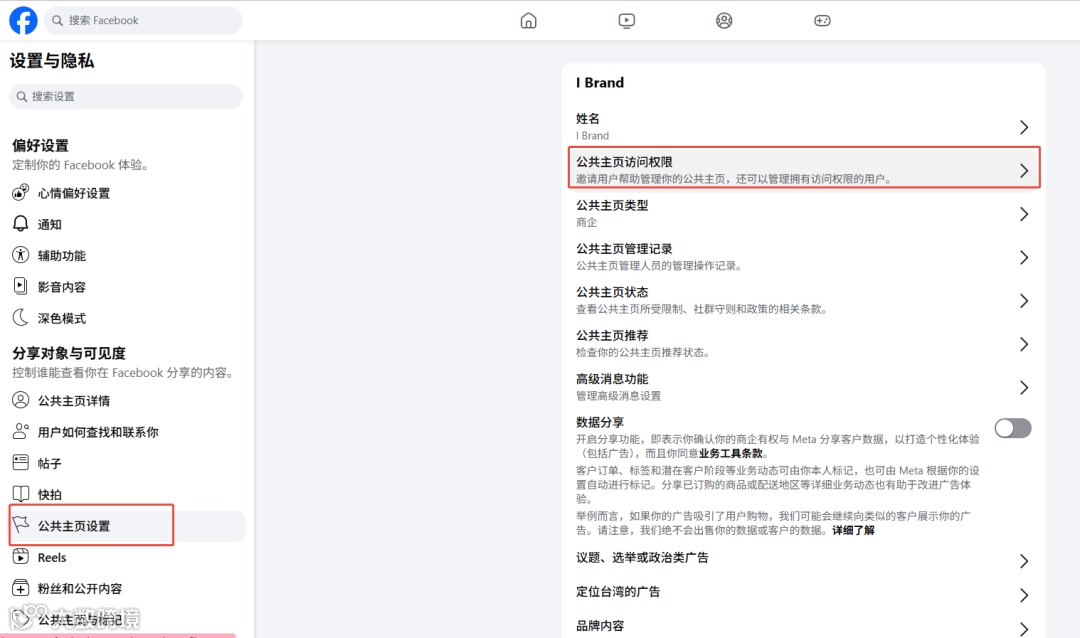Open Reels settings in sidebar

pyautogui.click(x=127, y=557)
